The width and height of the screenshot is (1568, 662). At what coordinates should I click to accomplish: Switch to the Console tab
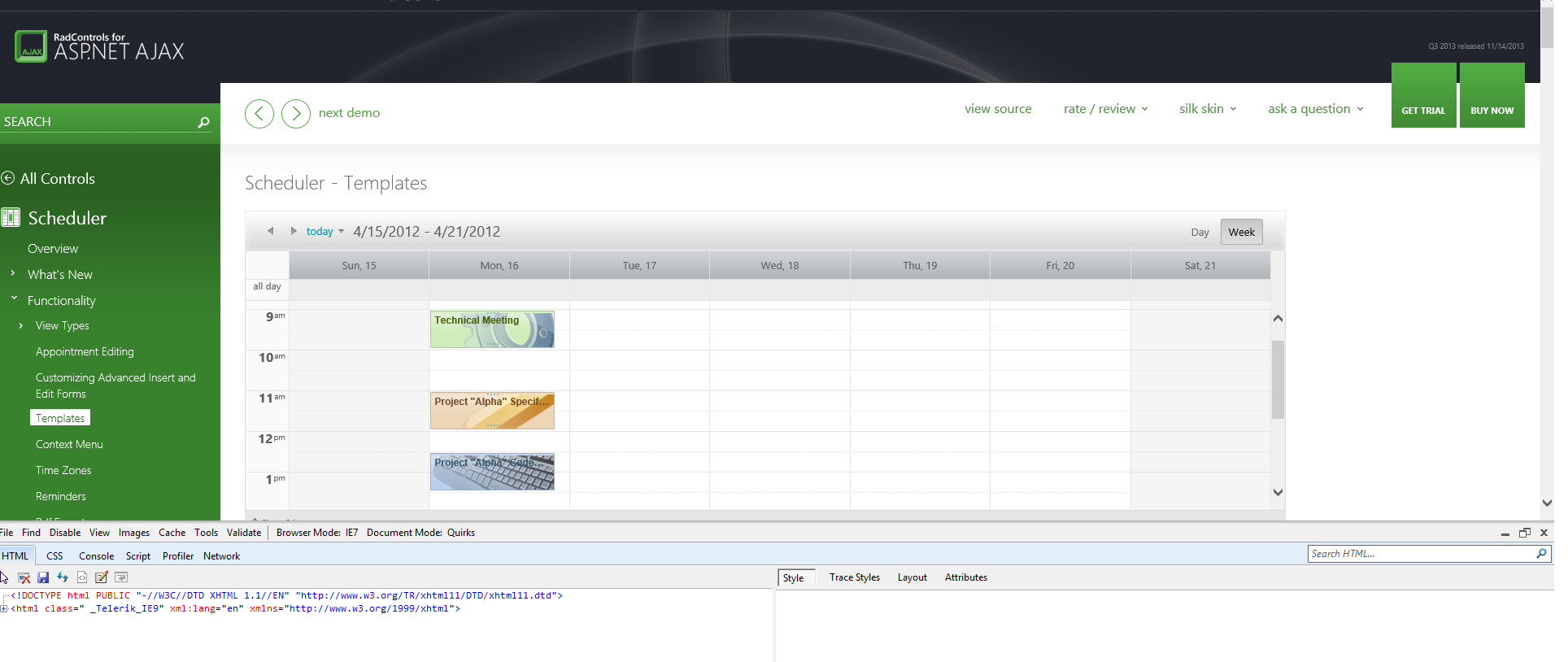pyautogui.click(x=96, y=556)
